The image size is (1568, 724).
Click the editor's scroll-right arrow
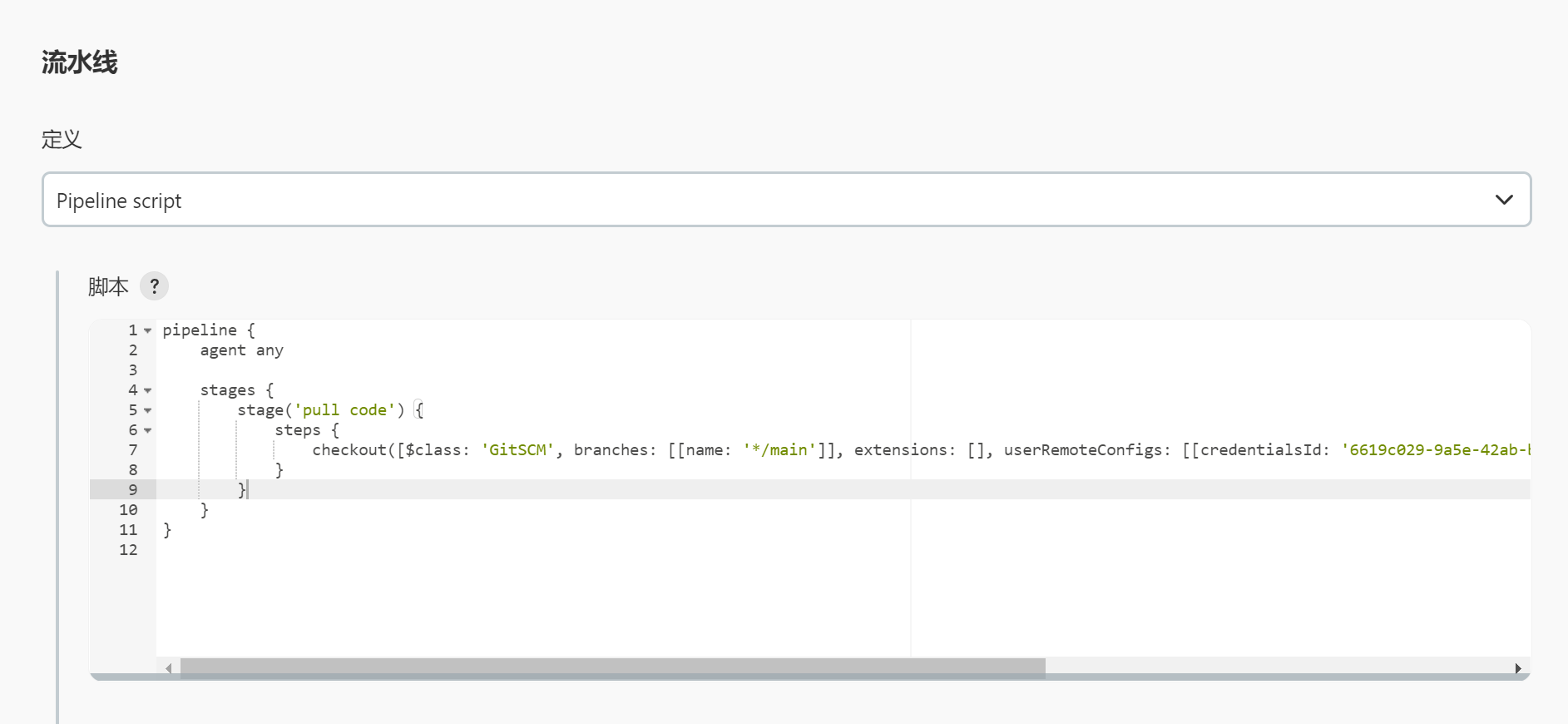[1518, 668]
